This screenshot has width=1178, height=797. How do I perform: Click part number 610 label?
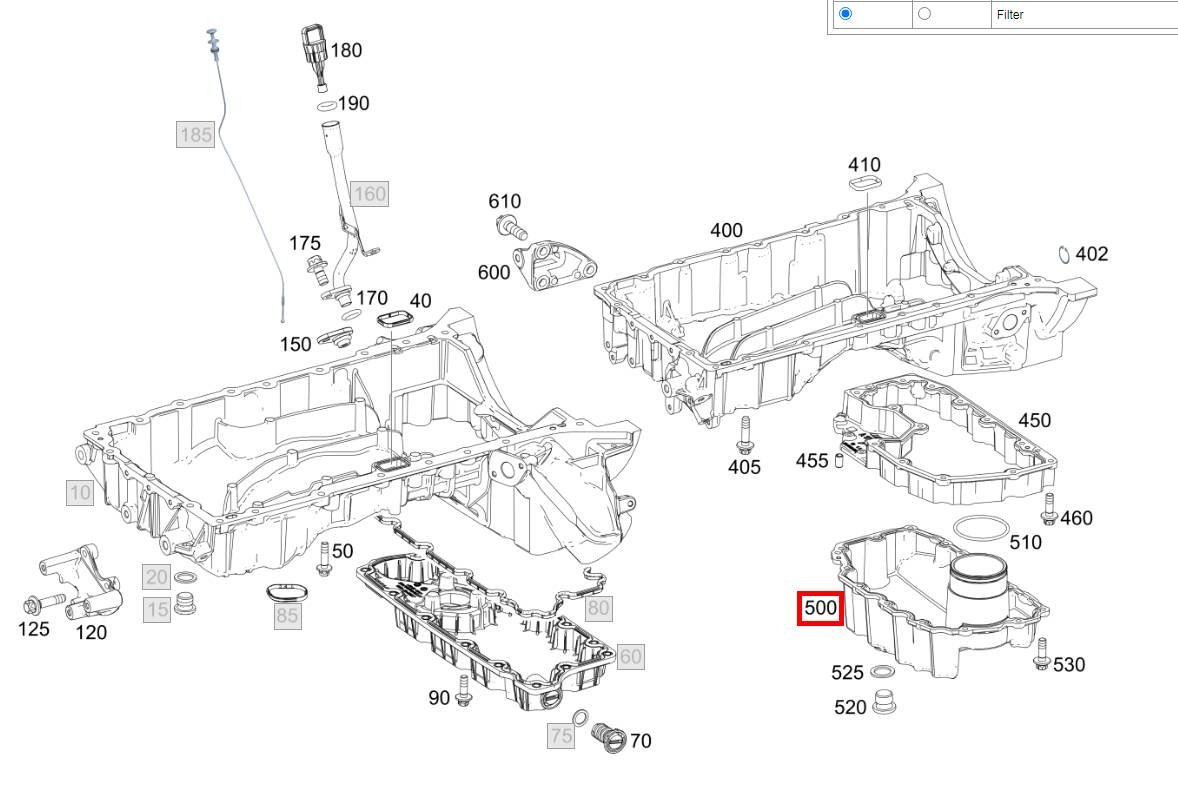(x=505, y=202)
